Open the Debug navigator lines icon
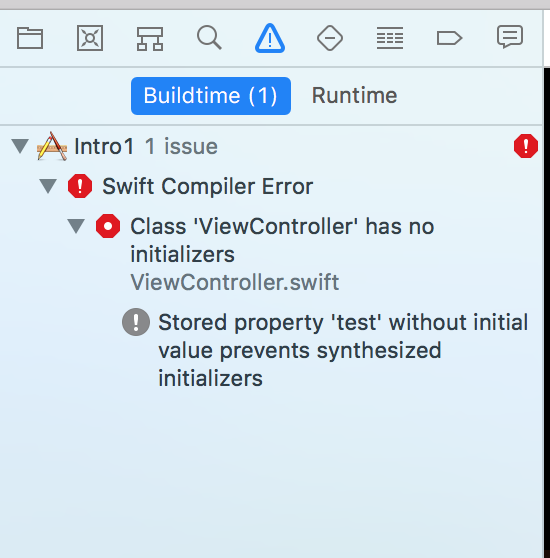The width and height of the screenshot is (550, 558). (390, 38)
